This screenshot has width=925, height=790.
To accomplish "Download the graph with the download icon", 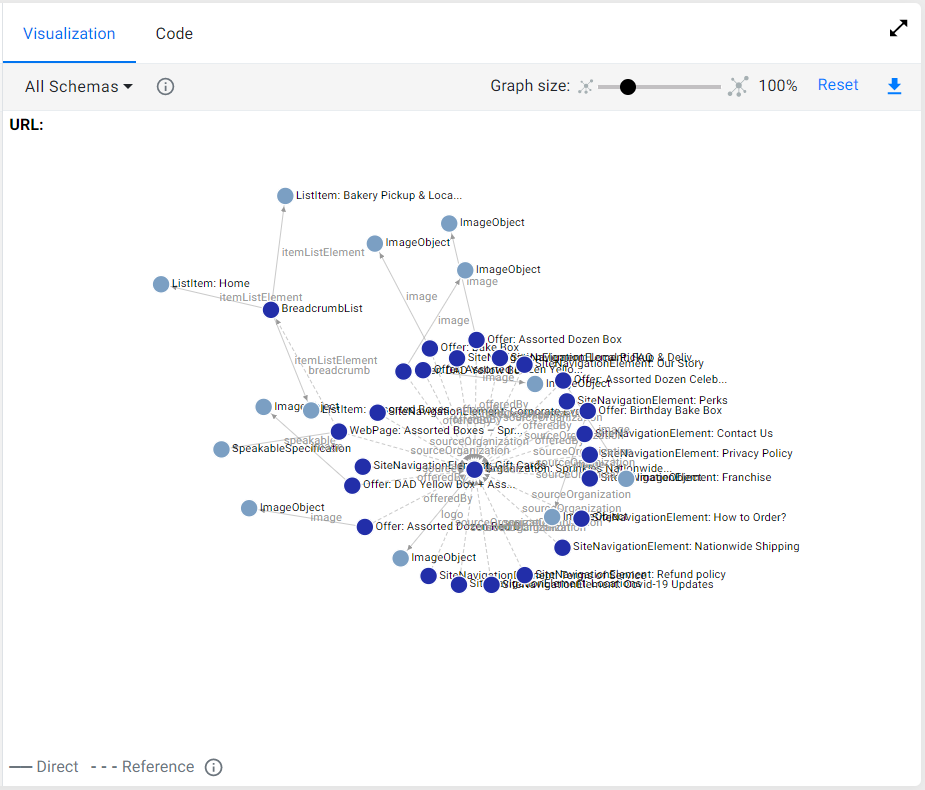I will point(894,86).
